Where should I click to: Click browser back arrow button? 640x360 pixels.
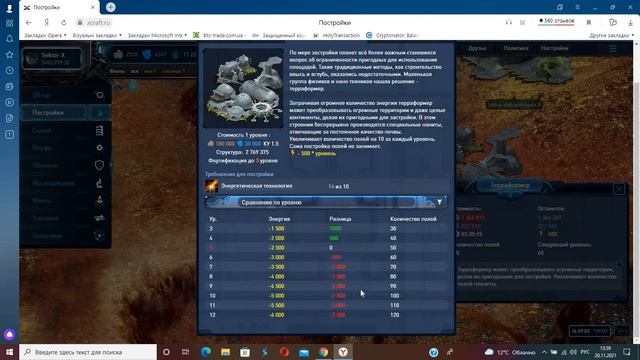click(29, 22)
